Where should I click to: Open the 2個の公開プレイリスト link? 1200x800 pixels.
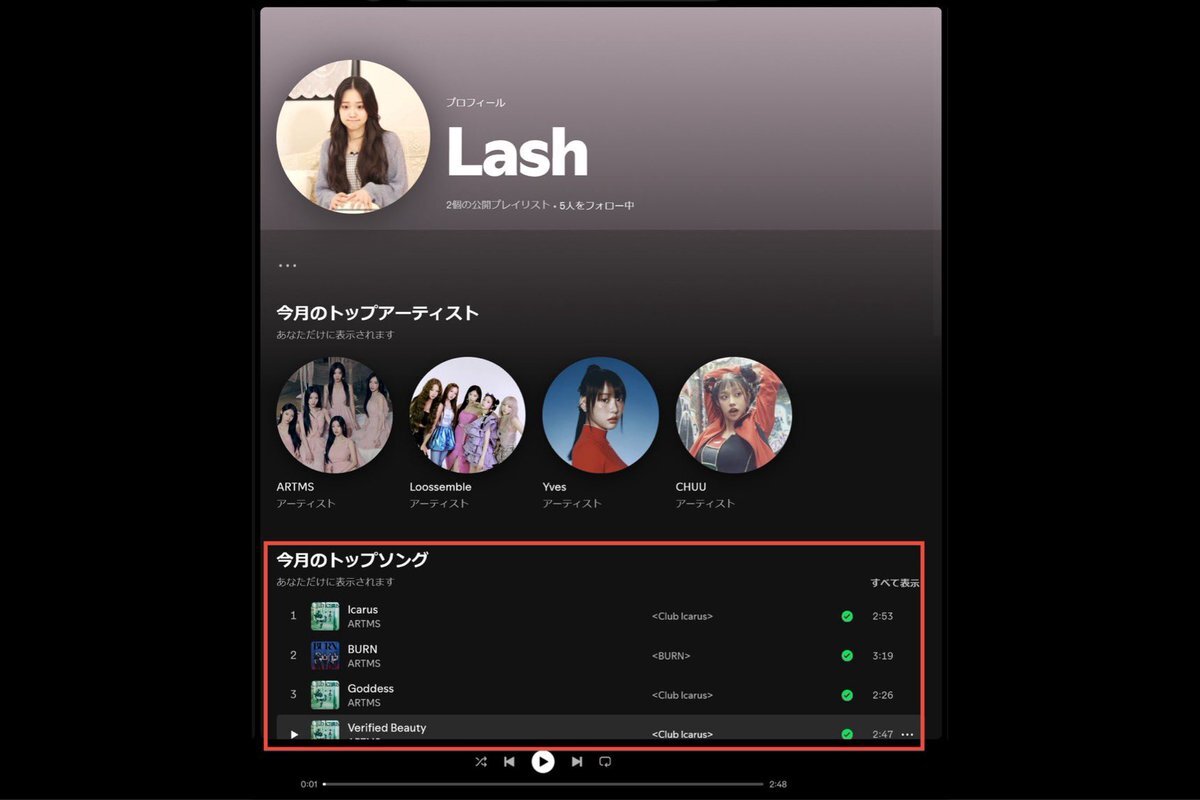(x=498, y=205)
